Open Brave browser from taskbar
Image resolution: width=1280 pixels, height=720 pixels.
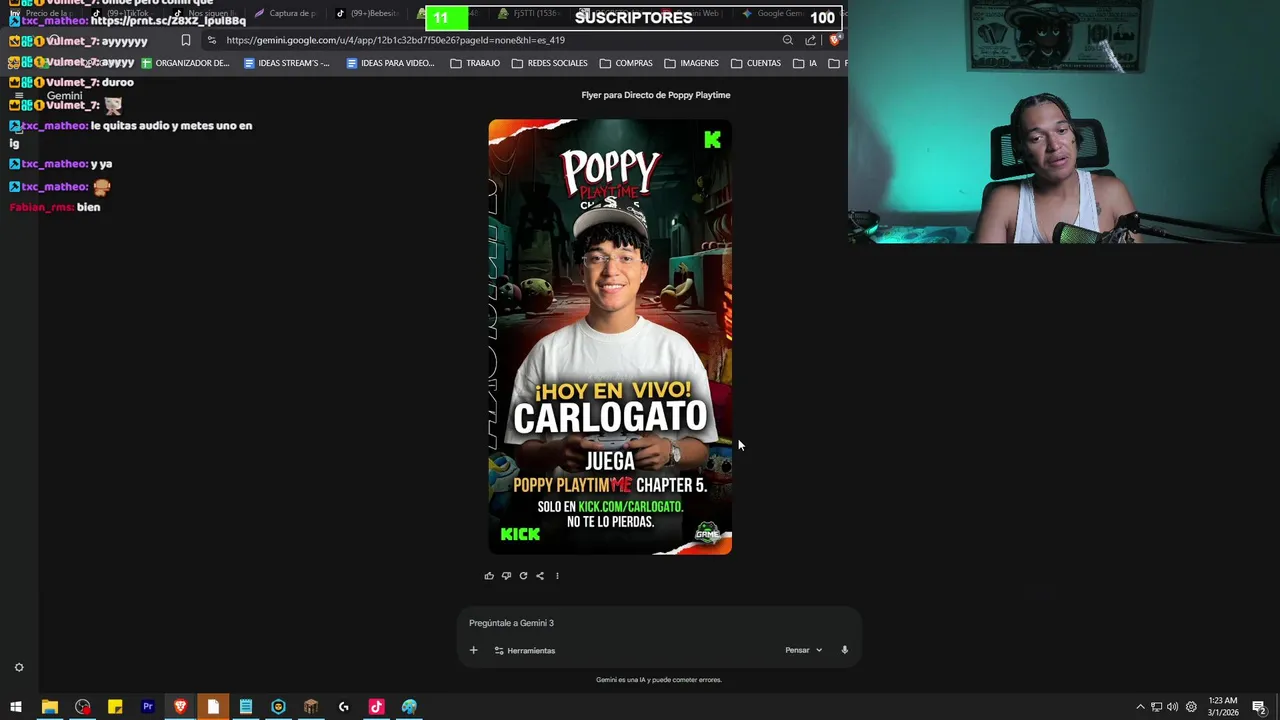pos(180,707)
